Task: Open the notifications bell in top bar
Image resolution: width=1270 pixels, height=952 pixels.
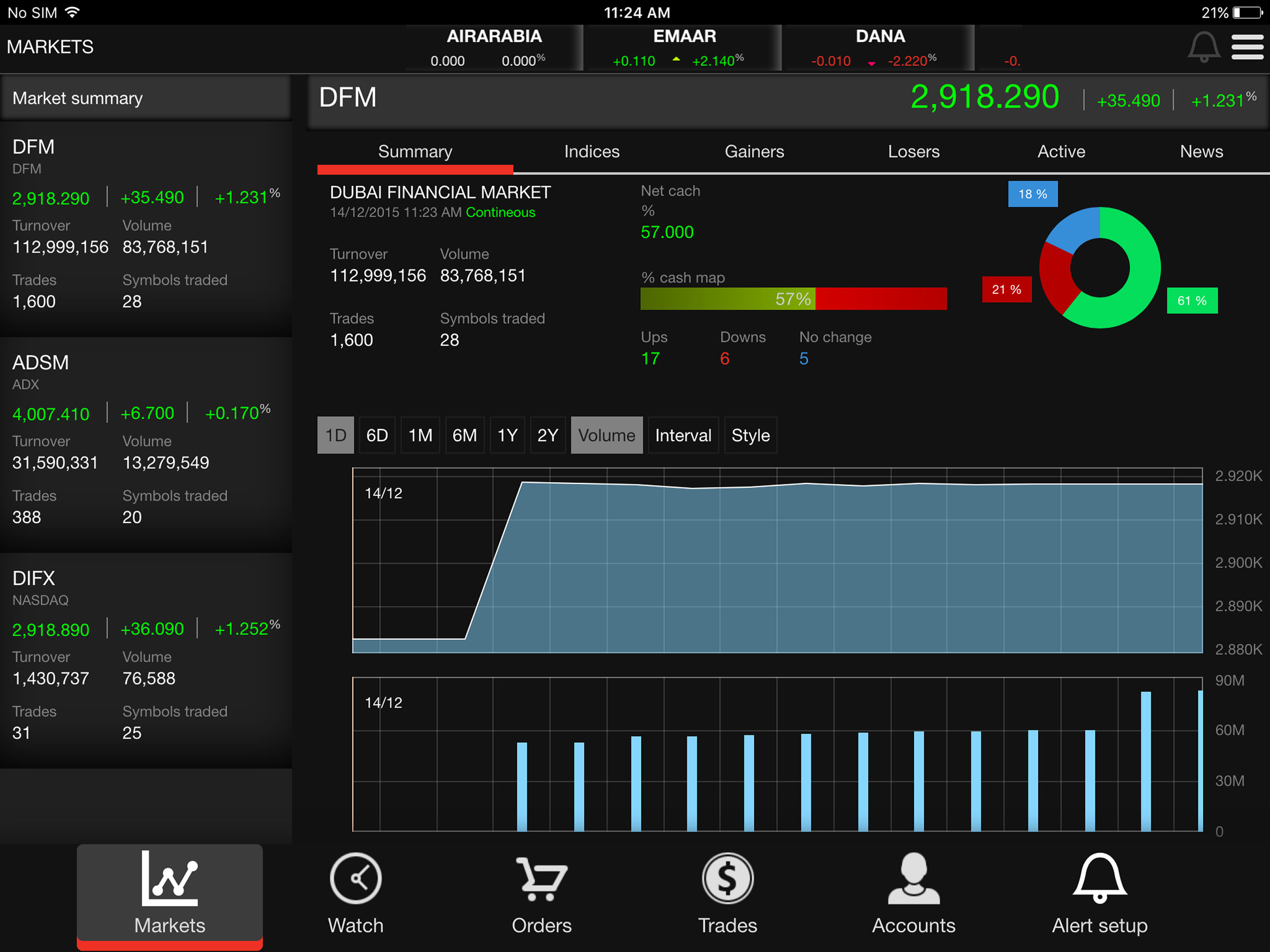Action: pyautogui.click(x=1204, y=46)
